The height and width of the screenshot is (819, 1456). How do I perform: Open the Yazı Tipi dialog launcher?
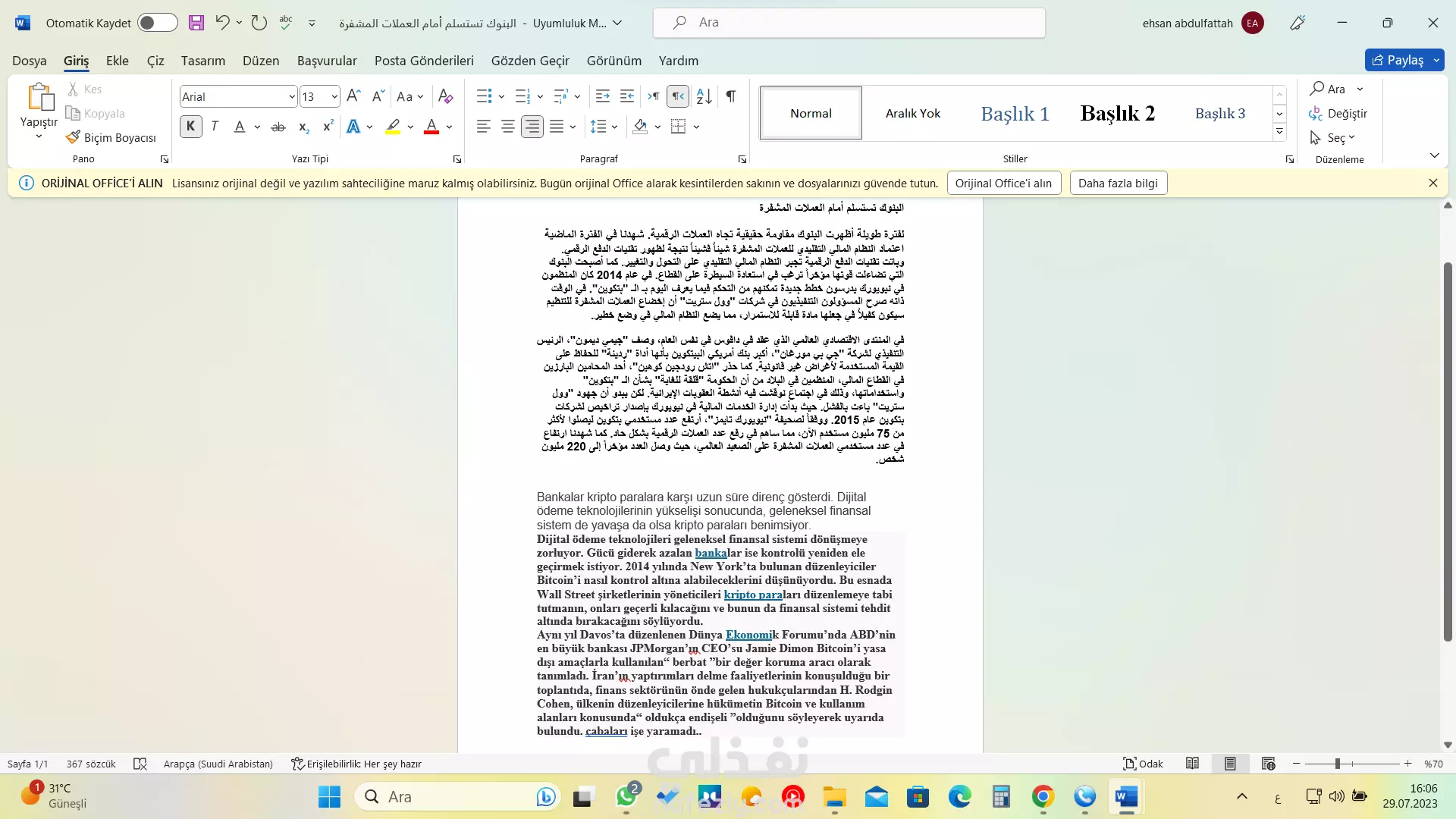(457, 159)
